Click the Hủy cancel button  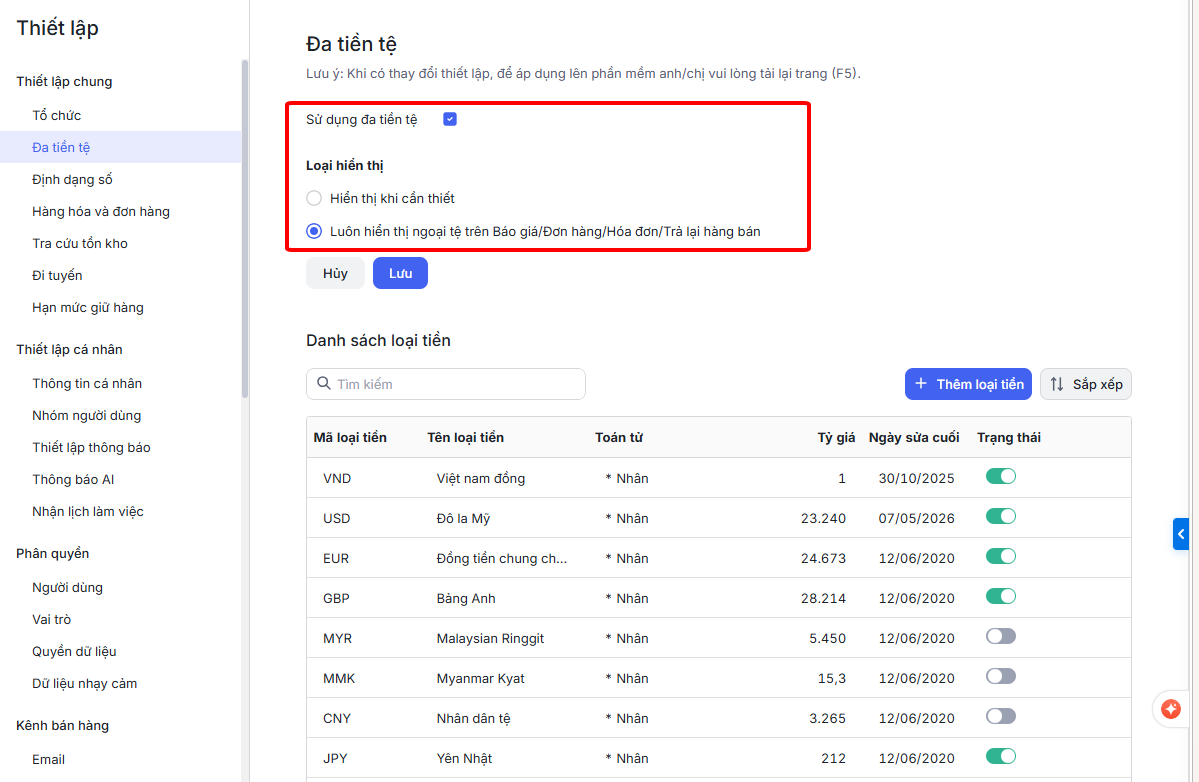pos(335,274)
